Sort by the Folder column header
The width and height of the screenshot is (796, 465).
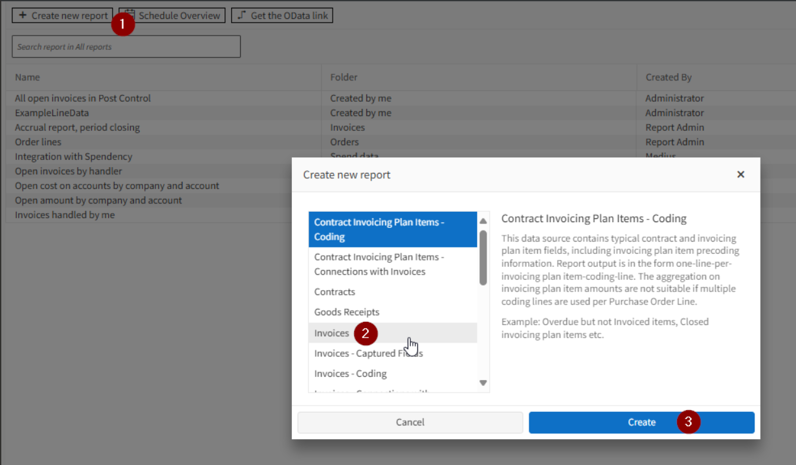point(344,77)
